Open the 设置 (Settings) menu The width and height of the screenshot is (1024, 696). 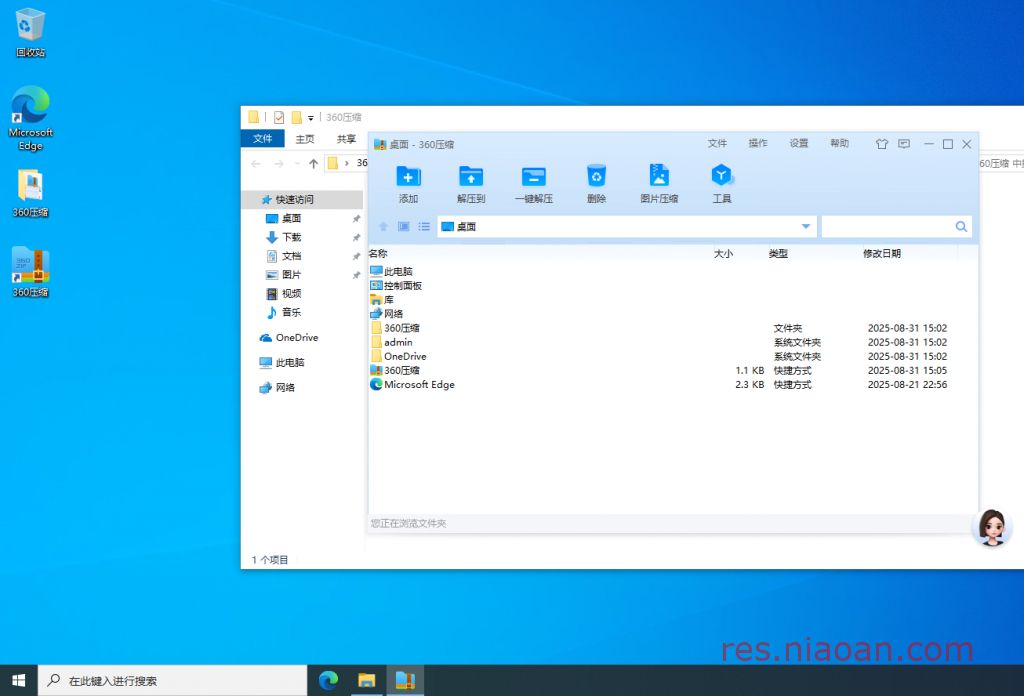(799, 144)
